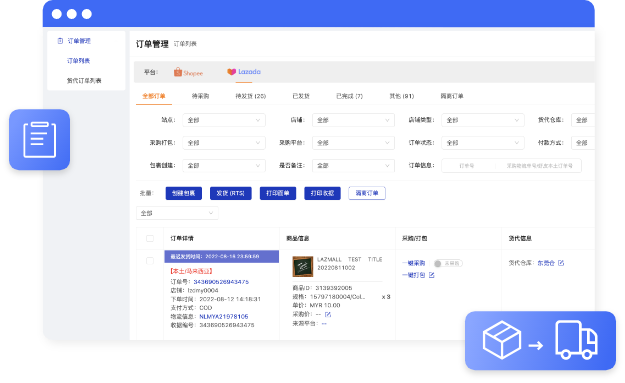The height and width of the screenshot is (383, 625).
Task: Tick the select-all checkbox in table header
Action: point(150,238)
